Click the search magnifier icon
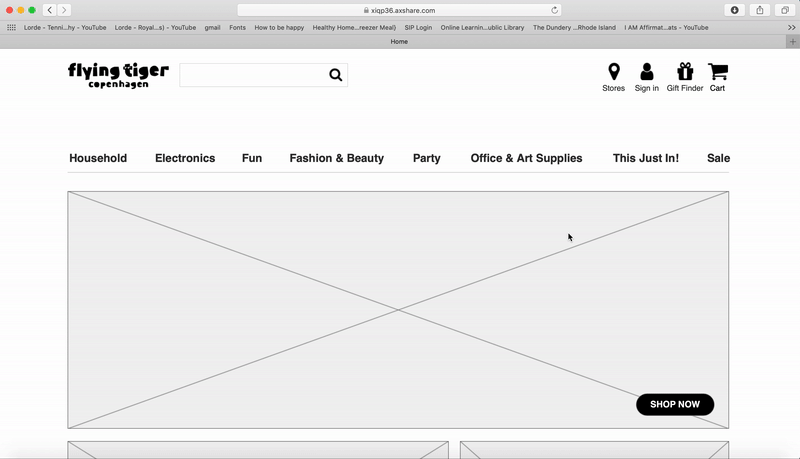The width and height of the screenshot is (800, 459). [335, 75]
